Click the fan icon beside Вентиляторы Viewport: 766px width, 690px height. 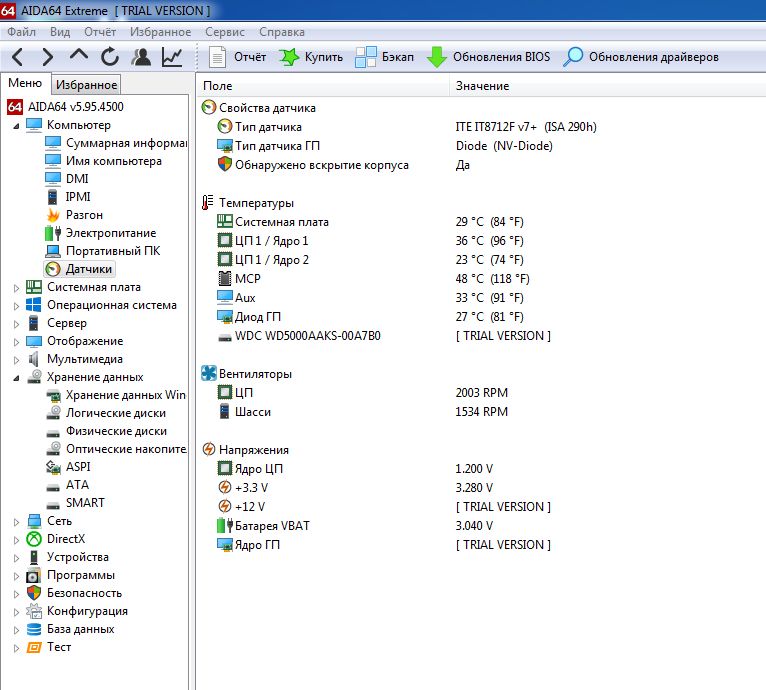coord(209,374)
